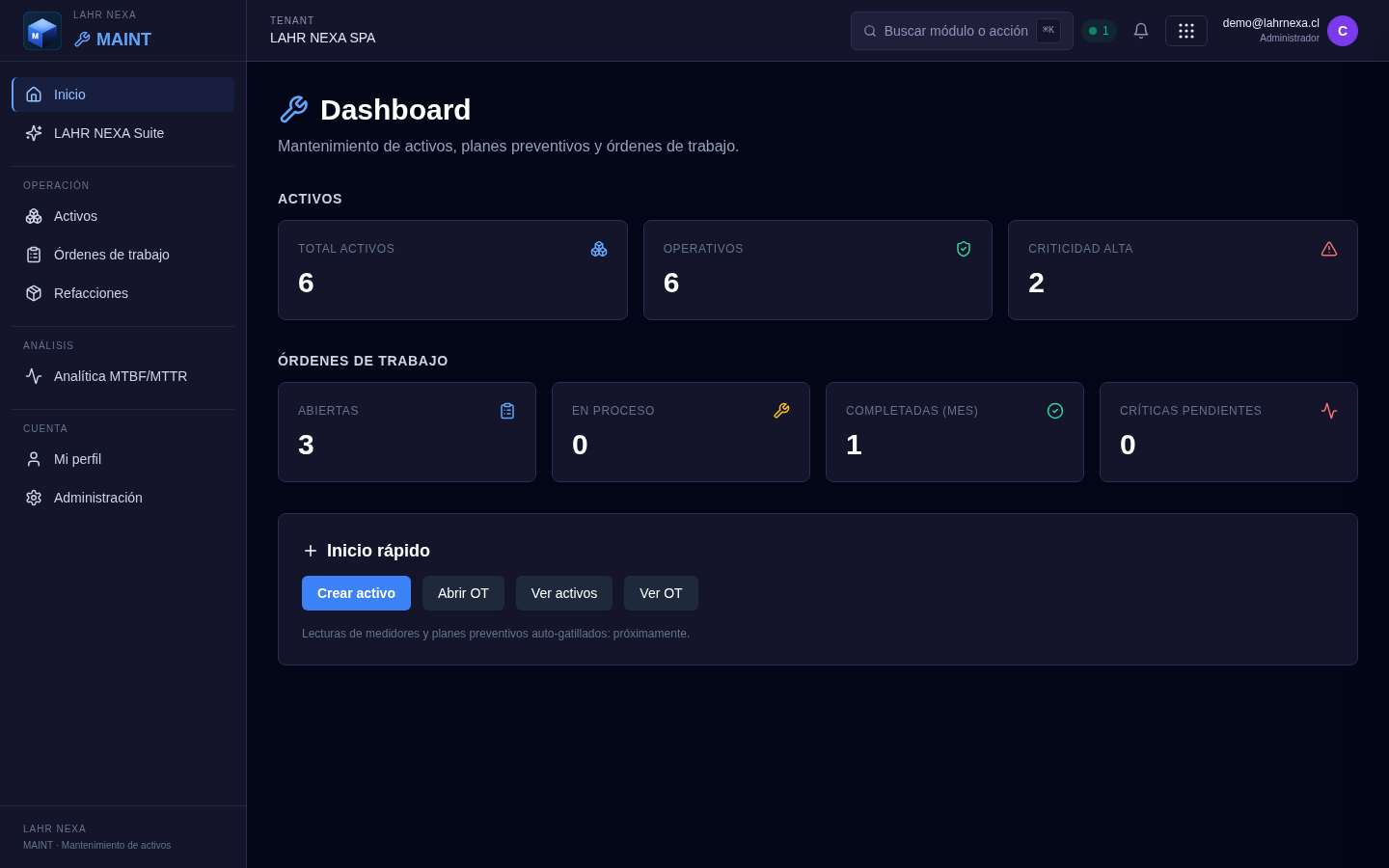Click the clipboard icon for Órdenes de trabajo
The image size is (1389, 868).
(x=34, y=255)
